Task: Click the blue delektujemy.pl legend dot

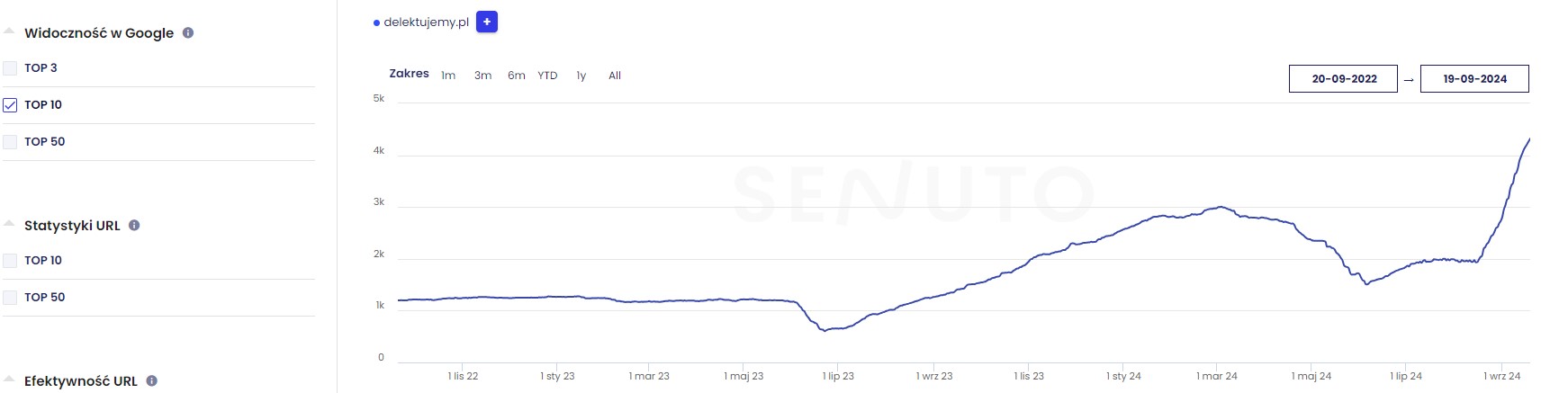Action: [376, 23]
